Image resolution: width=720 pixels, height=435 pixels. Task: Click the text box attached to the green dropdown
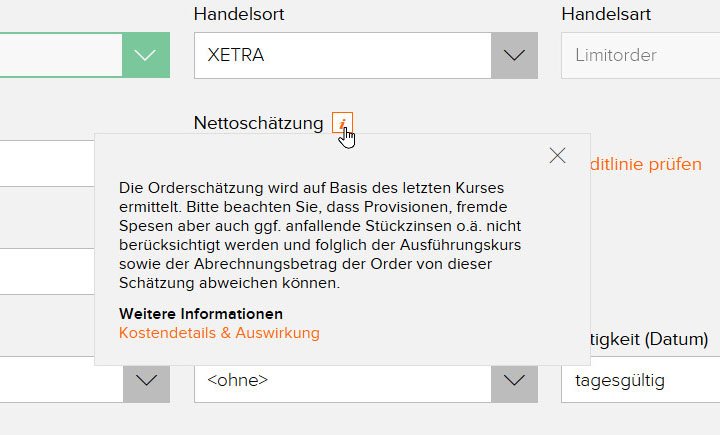pos(60,55)
